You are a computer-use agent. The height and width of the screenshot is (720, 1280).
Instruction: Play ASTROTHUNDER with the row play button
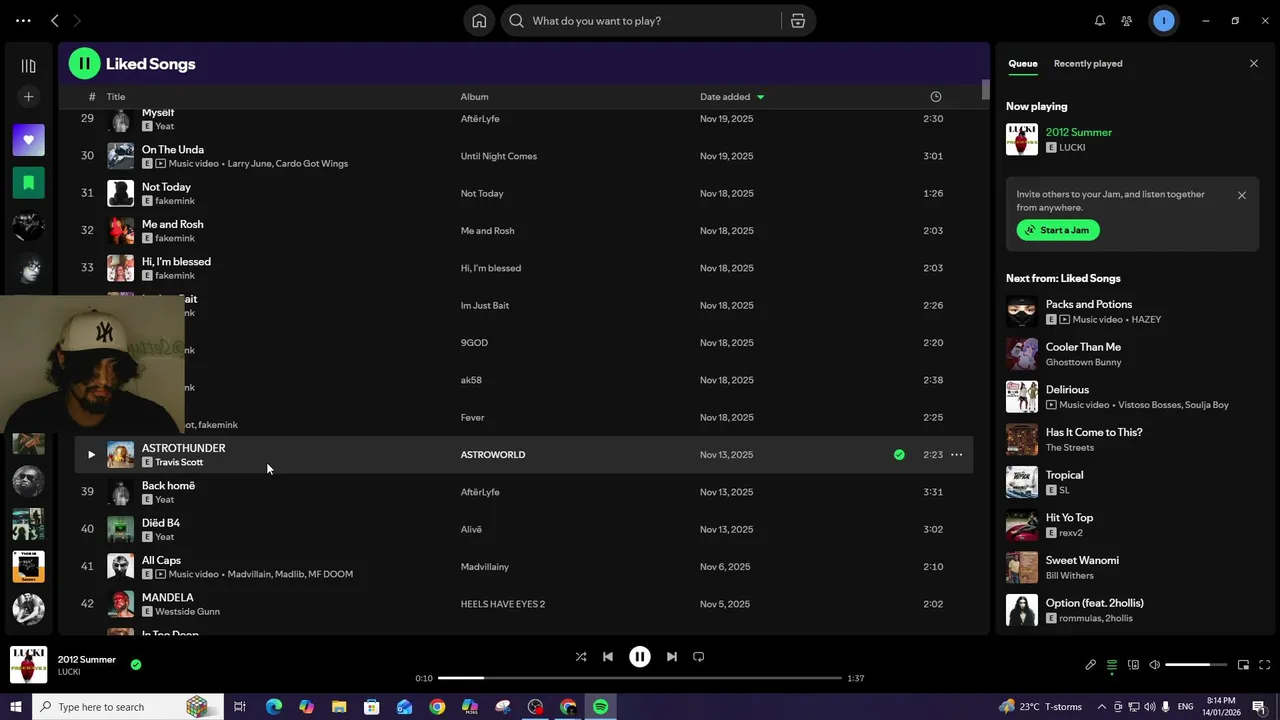tap(90, 455)
